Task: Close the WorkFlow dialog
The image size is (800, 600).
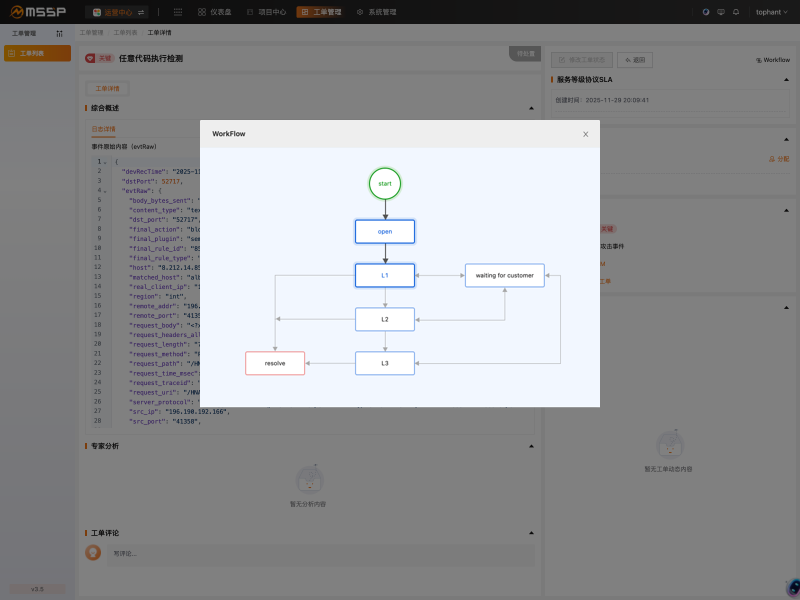Action: 585,134
